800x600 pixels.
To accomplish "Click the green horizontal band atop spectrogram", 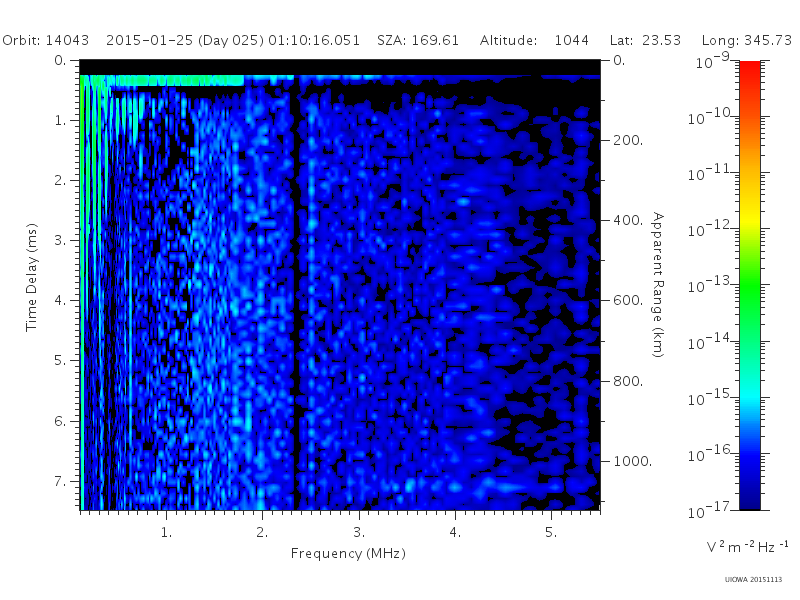I will click(162, 81).
